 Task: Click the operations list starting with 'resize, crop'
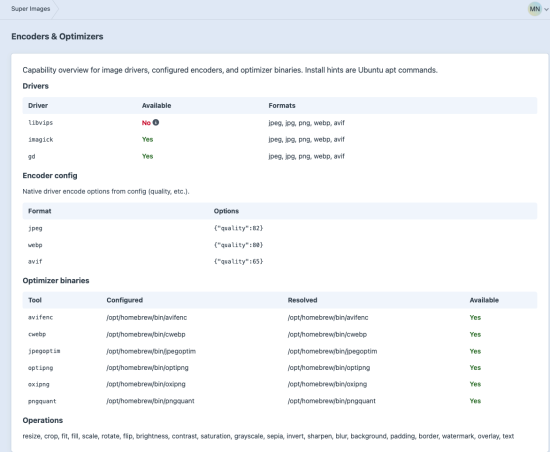[x=268, y=436]
